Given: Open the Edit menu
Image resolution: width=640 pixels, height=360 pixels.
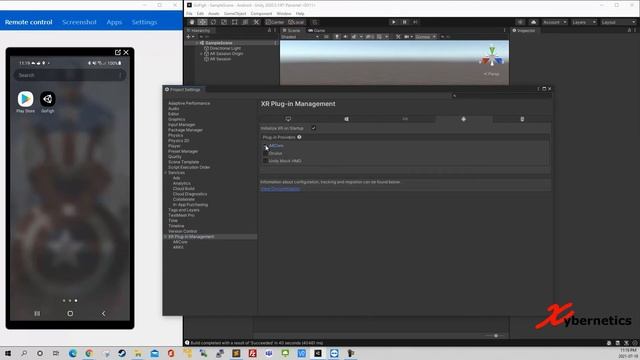Looking at the screenshot, I should [x=200, y=13].
